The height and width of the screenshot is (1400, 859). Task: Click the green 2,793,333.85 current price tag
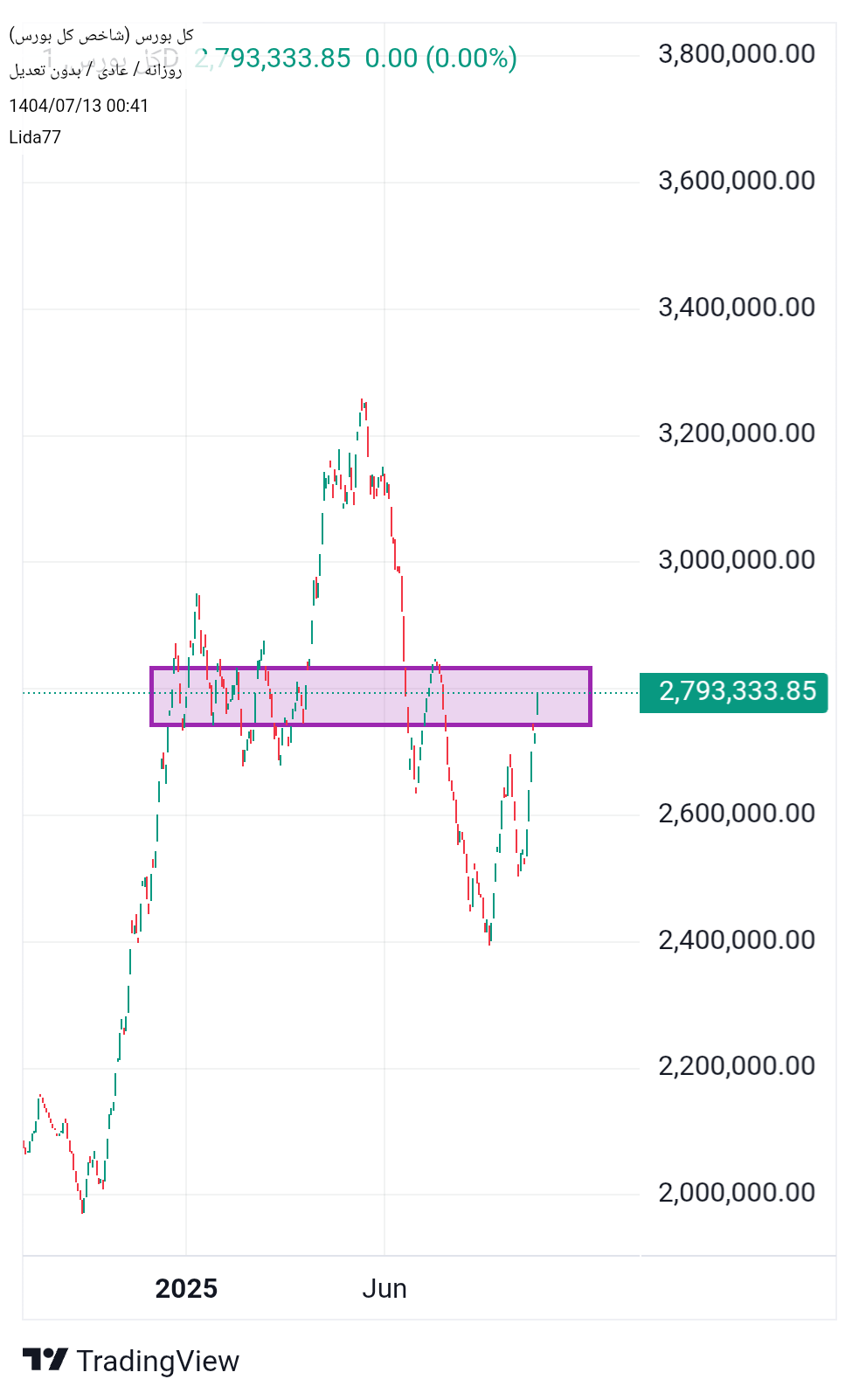tap(733, 692)
